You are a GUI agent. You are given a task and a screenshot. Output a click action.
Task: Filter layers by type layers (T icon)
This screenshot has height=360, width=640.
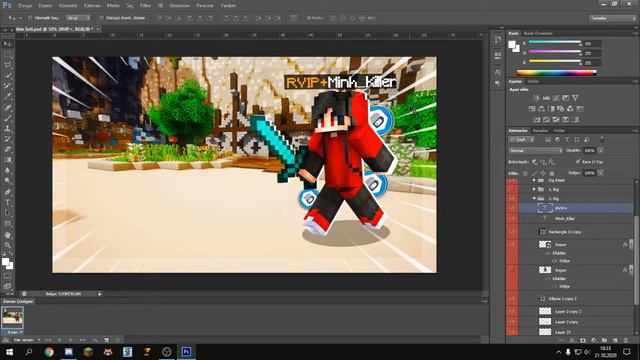click(x=567, y=140)
